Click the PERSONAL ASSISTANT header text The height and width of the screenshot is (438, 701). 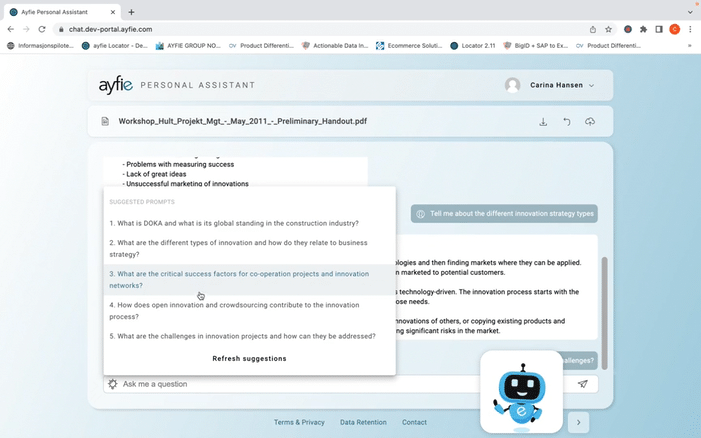pos(198,85)
